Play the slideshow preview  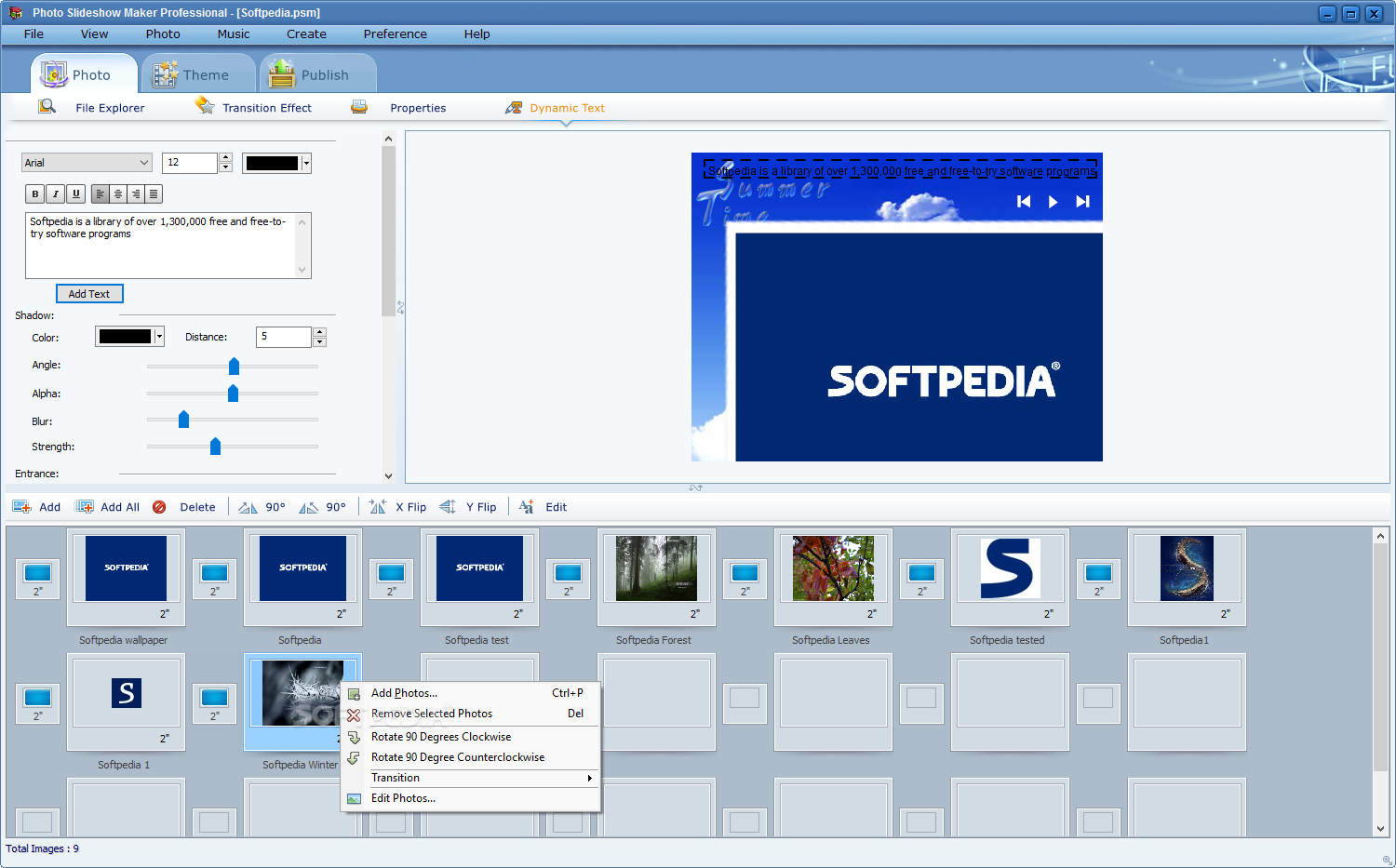click(x=1053, y=201)
